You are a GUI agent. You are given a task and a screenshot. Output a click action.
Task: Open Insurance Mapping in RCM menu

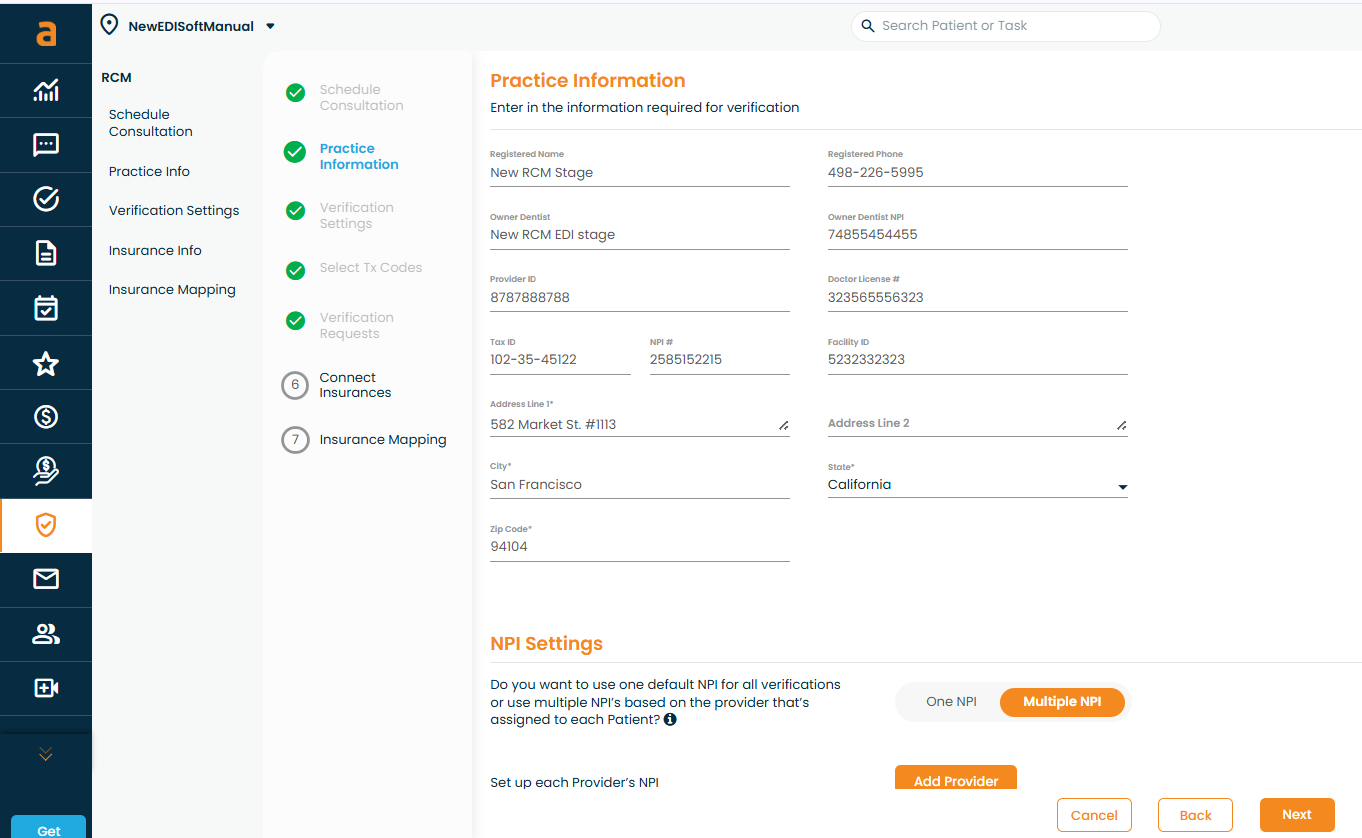tap(172, 290)
